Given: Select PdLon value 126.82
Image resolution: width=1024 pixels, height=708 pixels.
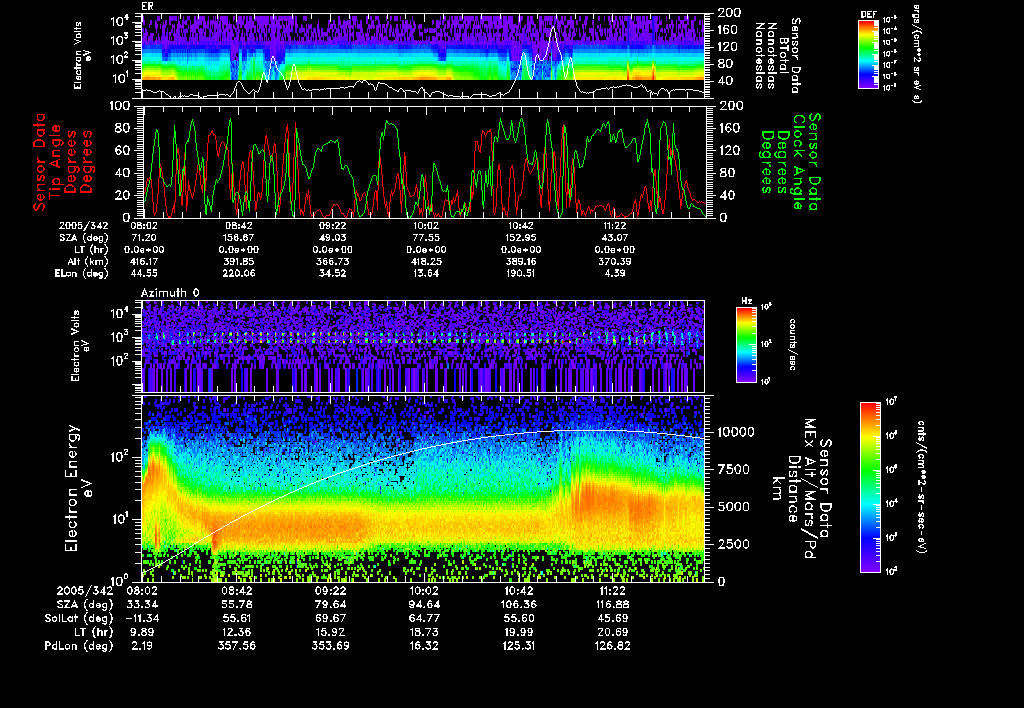Looking at the screenshot, I should point(613,646).
